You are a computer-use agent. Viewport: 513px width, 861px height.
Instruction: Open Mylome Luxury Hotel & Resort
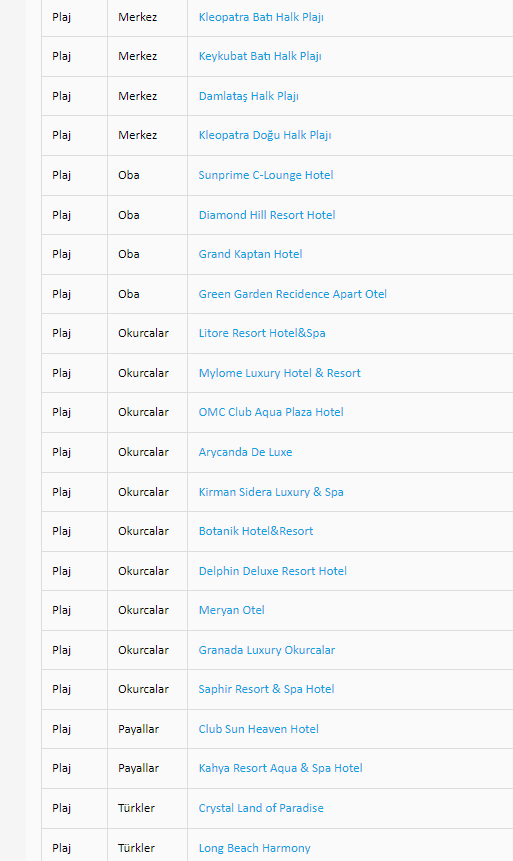280,373
